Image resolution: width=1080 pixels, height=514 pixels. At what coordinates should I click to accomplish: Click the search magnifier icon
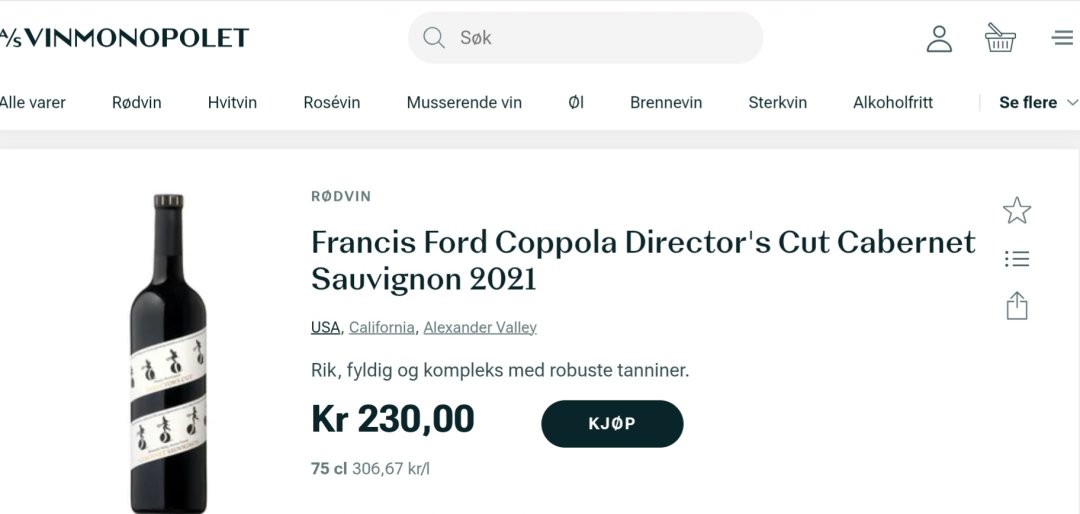point(434,38)
